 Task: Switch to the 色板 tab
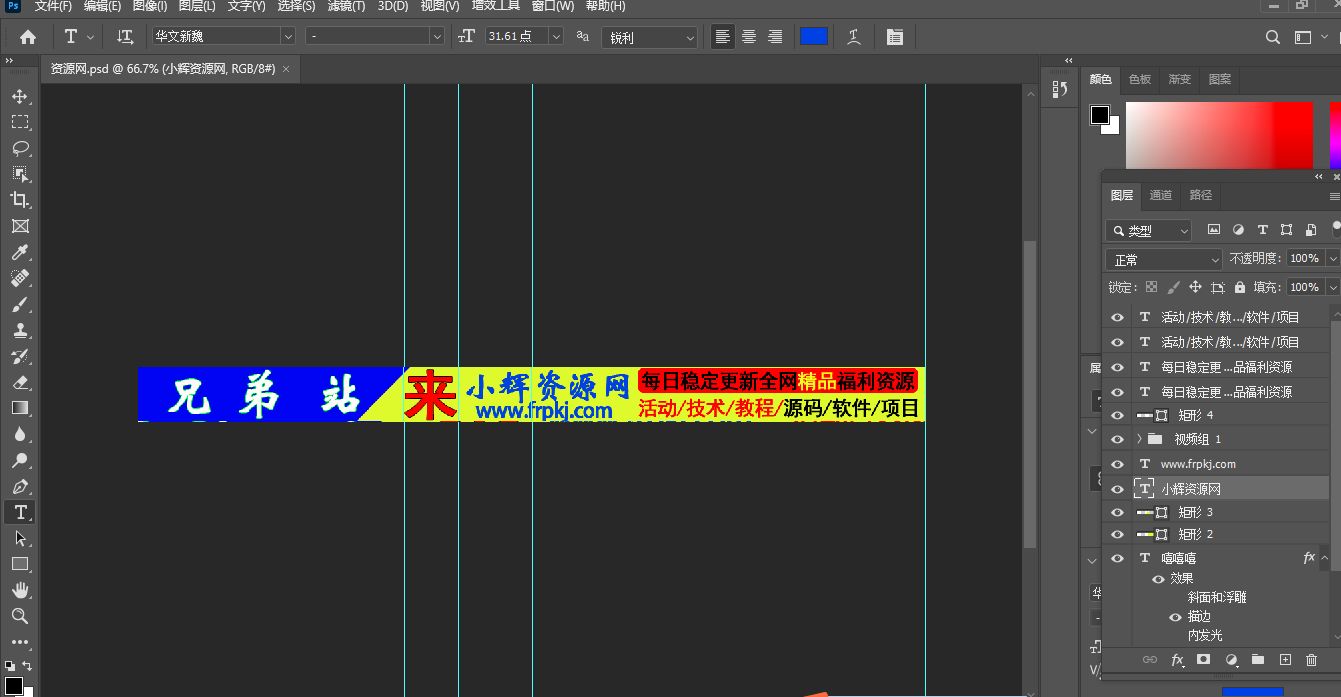(x=1140, y=79)
